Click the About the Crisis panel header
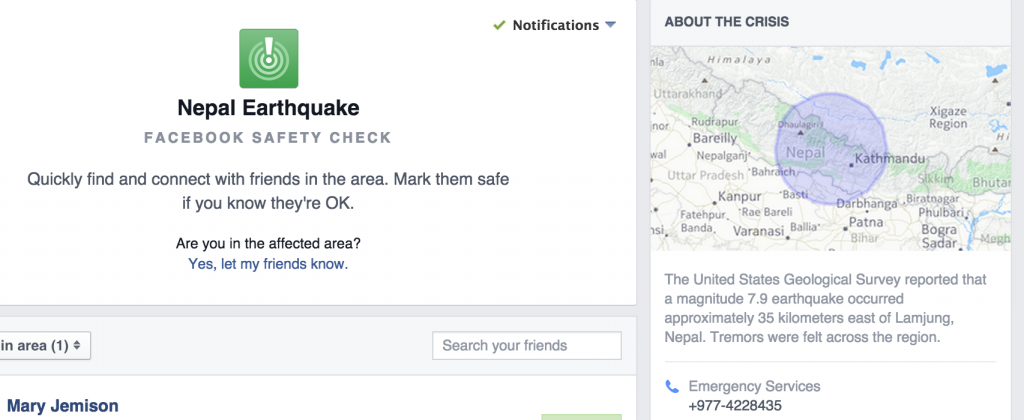 pos(726,22)
